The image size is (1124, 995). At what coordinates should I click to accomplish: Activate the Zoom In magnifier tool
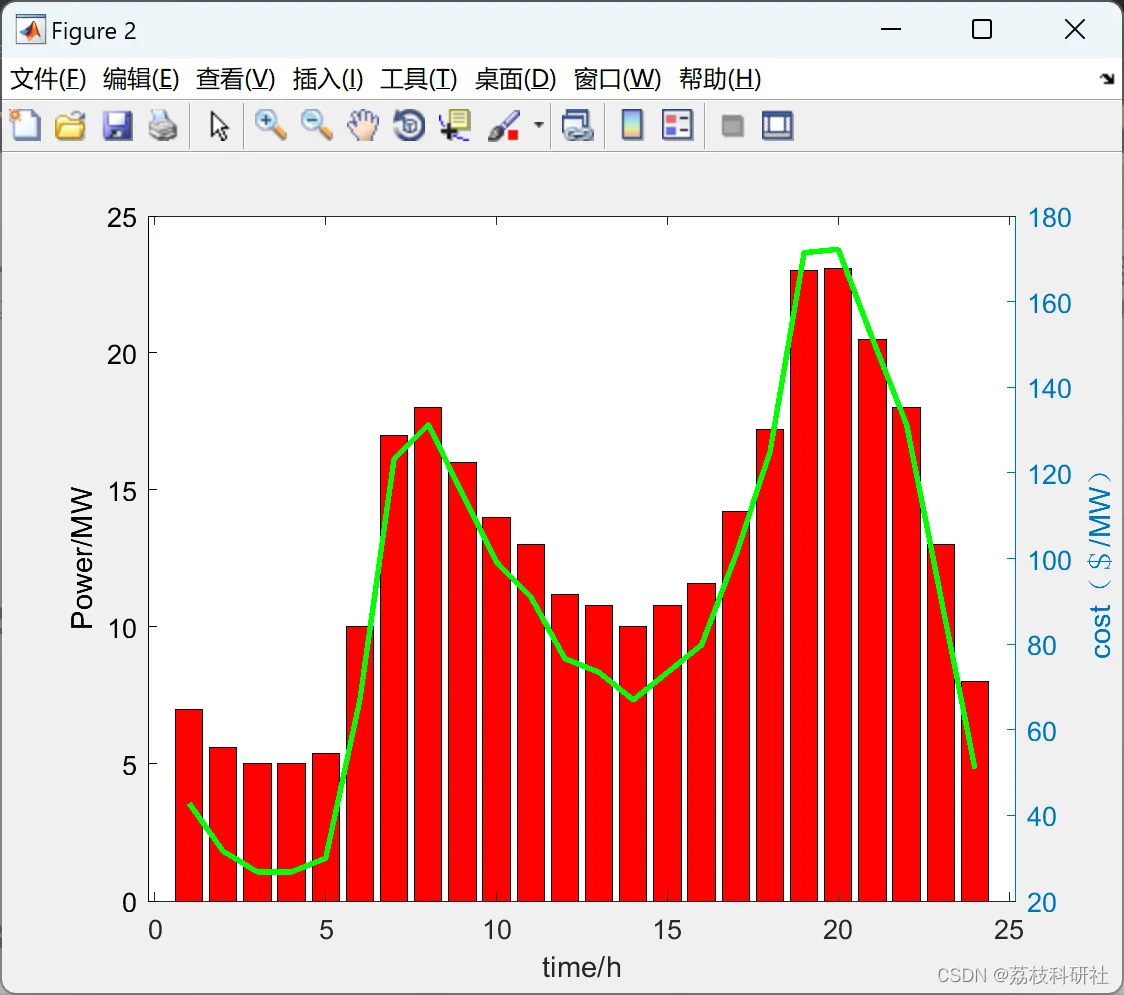[271, 125]
